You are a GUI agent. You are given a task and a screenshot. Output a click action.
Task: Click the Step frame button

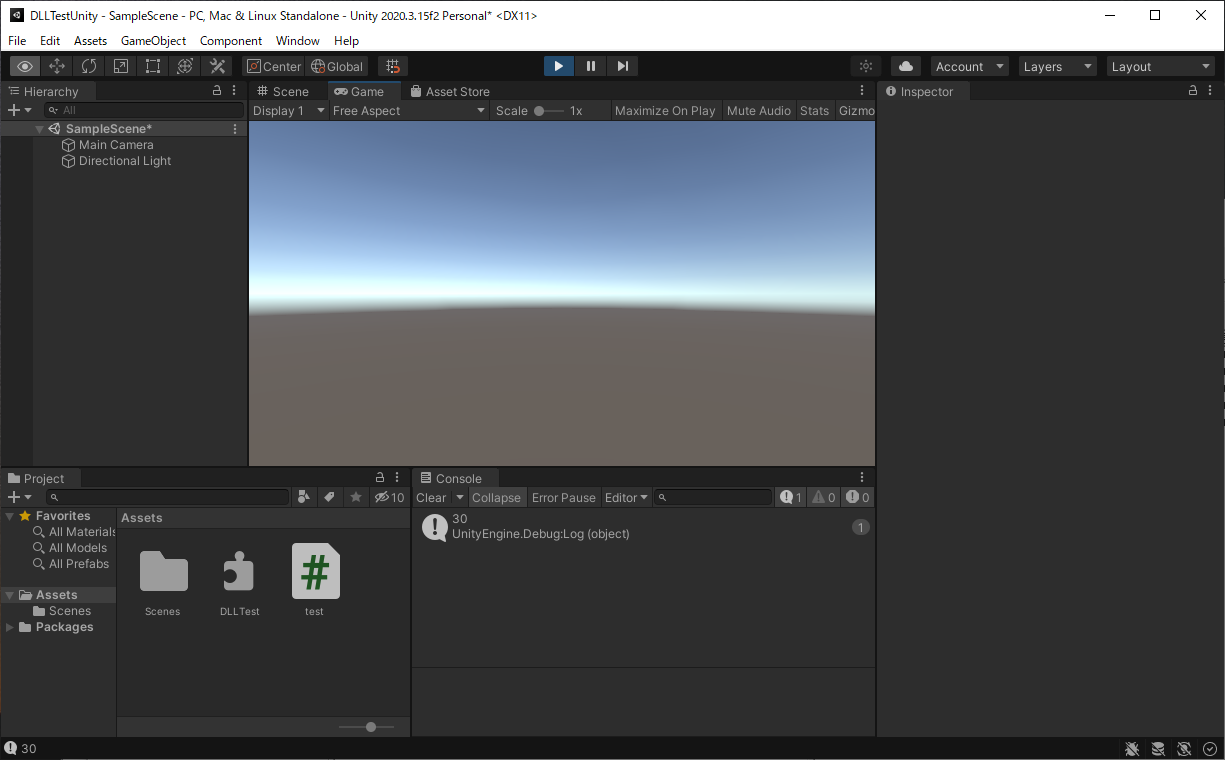click(x=623, y=66)
